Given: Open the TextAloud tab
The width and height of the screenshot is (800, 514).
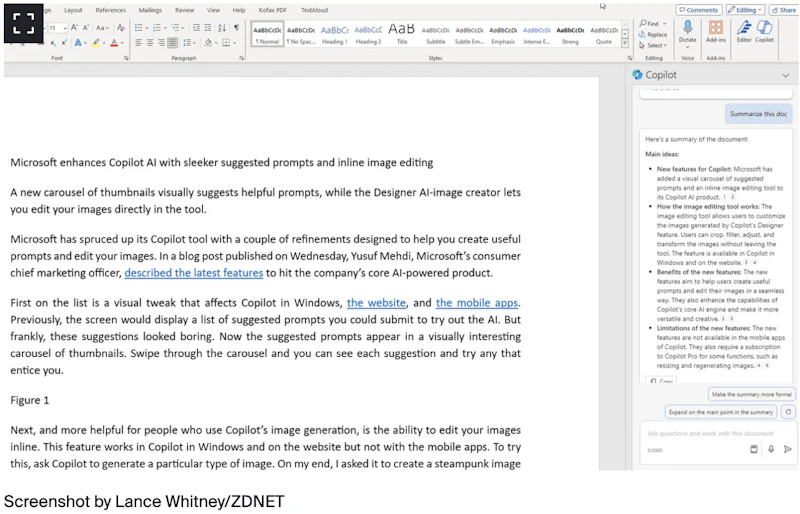Looking at the screenshot, I should pos(314,10).
